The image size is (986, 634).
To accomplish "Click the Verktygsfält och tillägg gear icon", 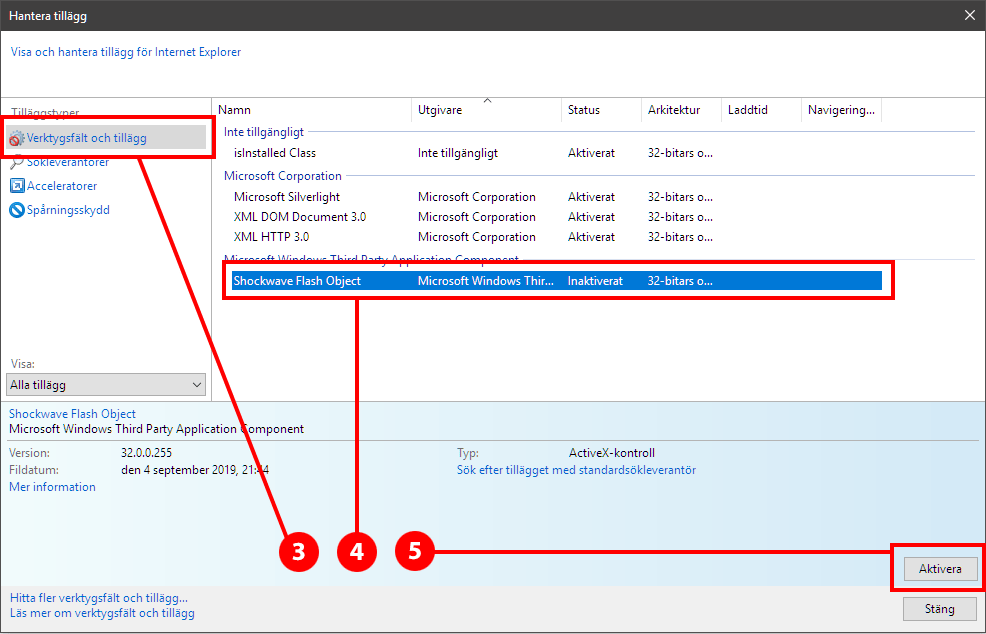I will click(17, 139).
